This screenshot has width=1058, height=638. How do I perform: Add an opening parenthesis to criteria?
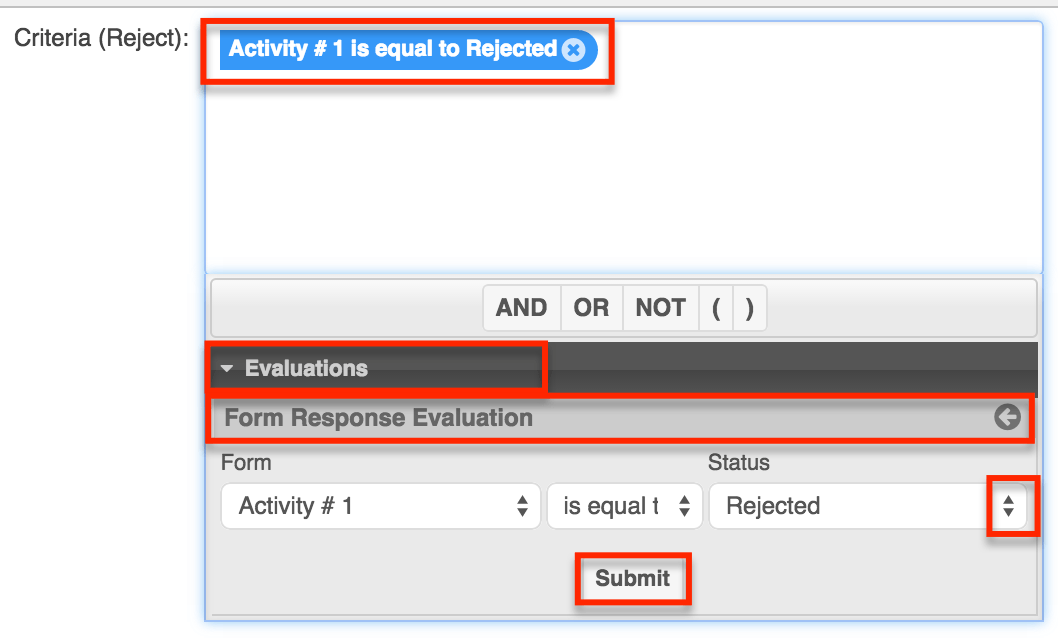pyautogui.click(x=716, y=308)
